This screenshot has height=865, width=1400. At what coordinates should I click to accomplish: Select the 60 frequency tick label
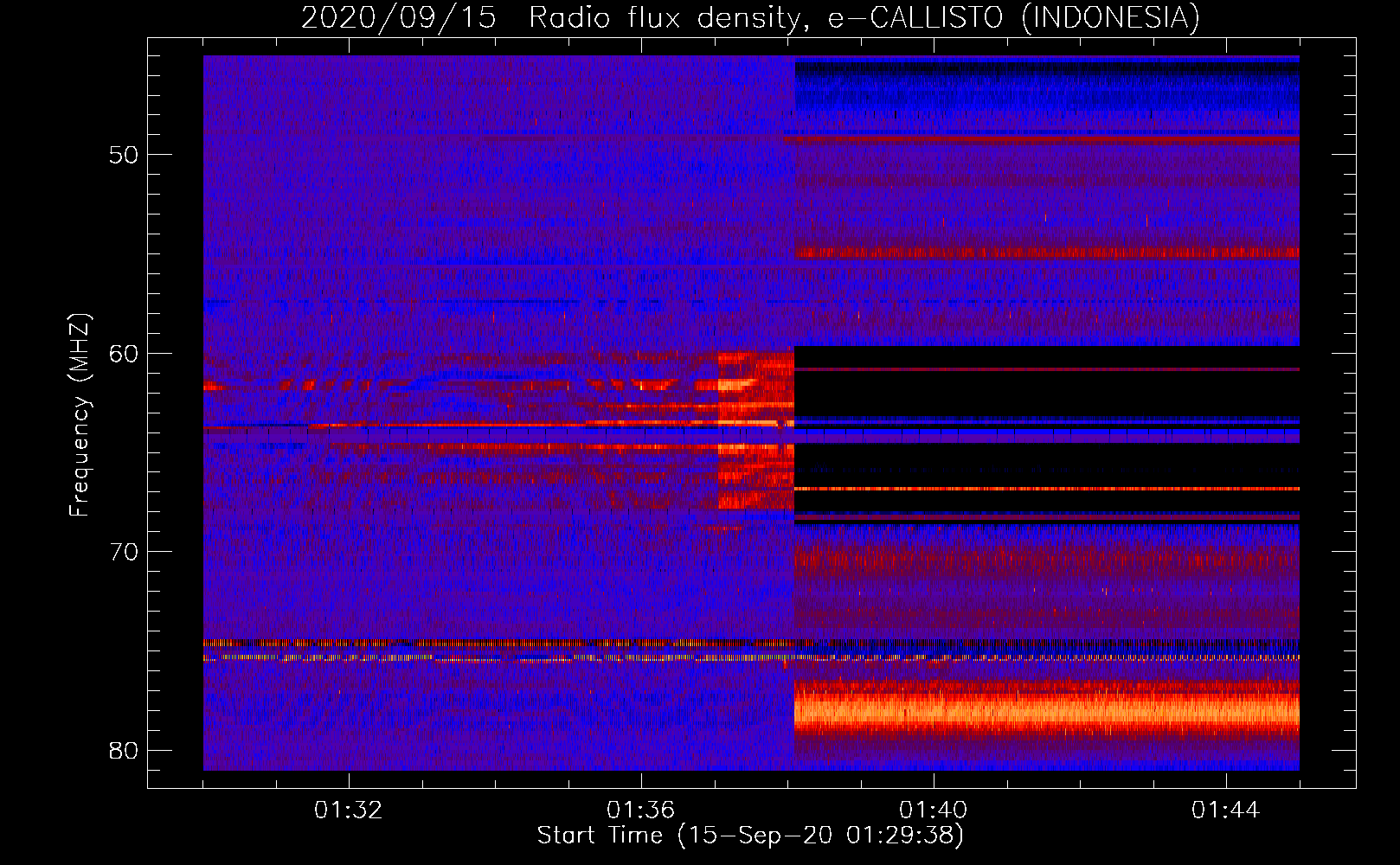[124, 353]
